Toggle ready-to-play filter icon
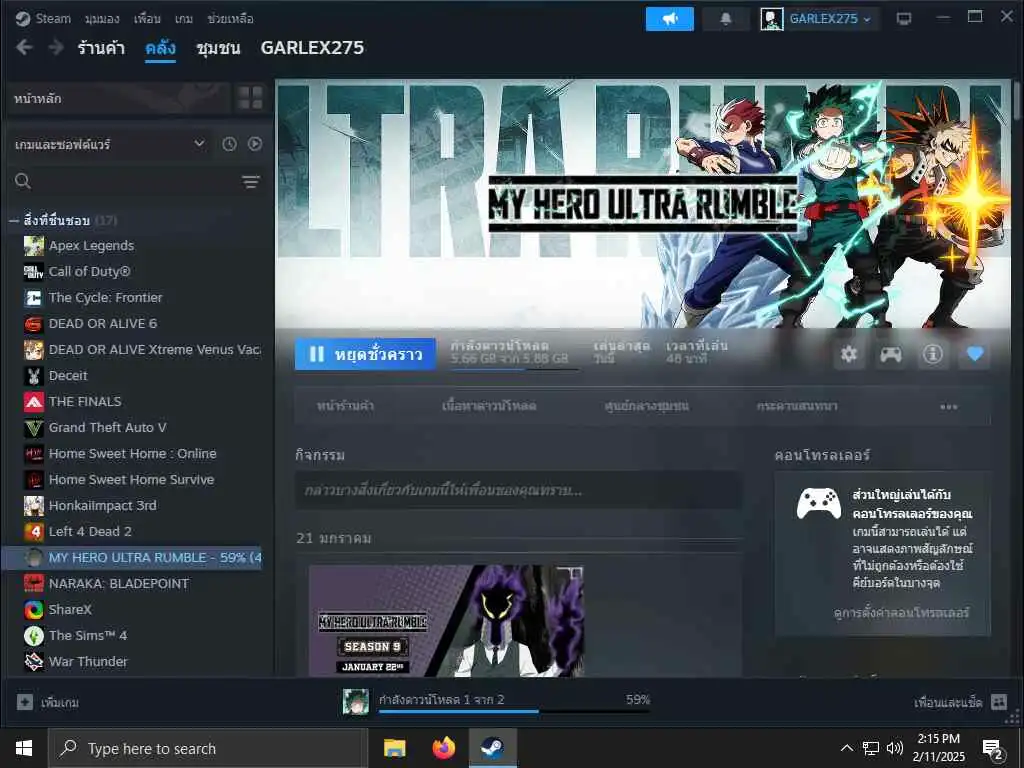 tap(255, 144)
